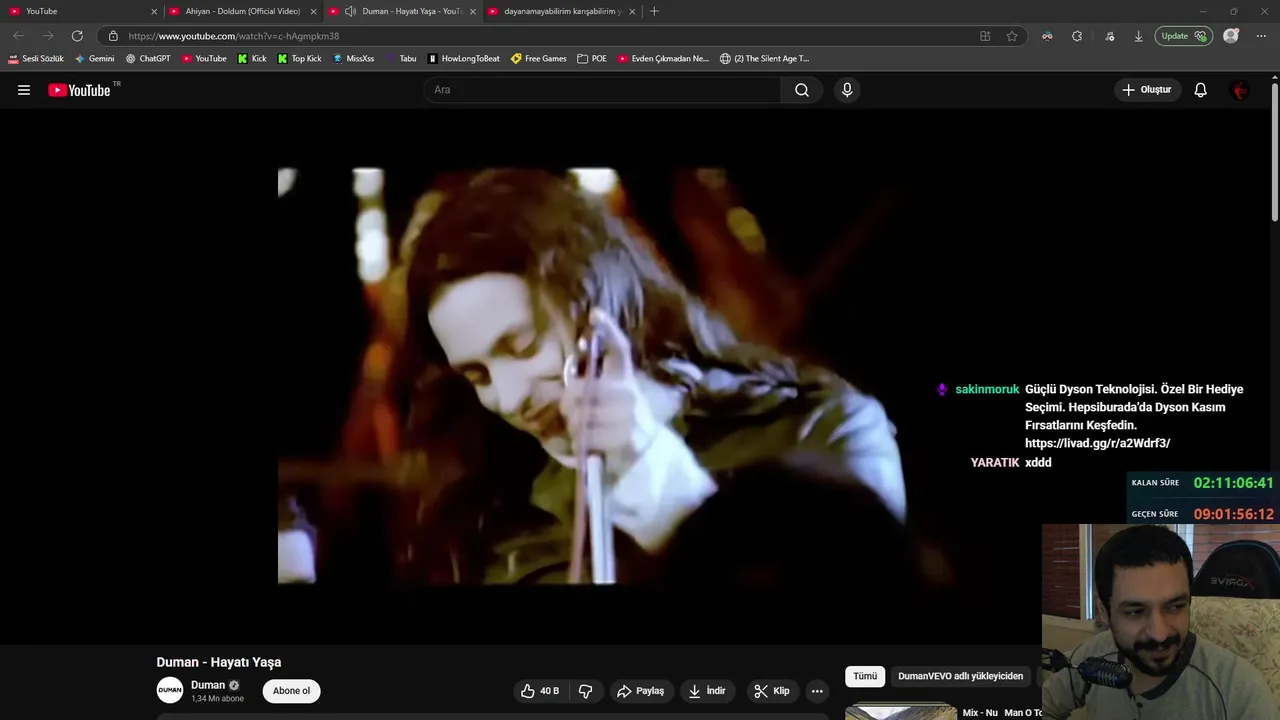Image resolution: width=1280 pixels, height=720 pixels.
Task: Like the Duman video
Action: pos(540,691)
